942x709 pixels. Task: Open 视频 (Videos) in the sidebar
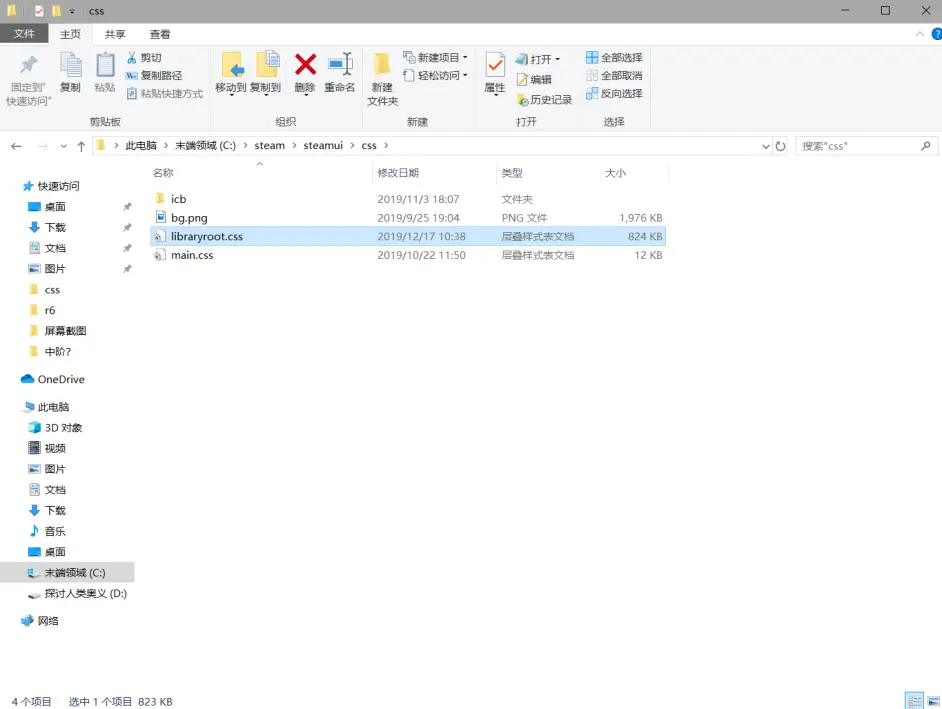[x=55, y=448]
